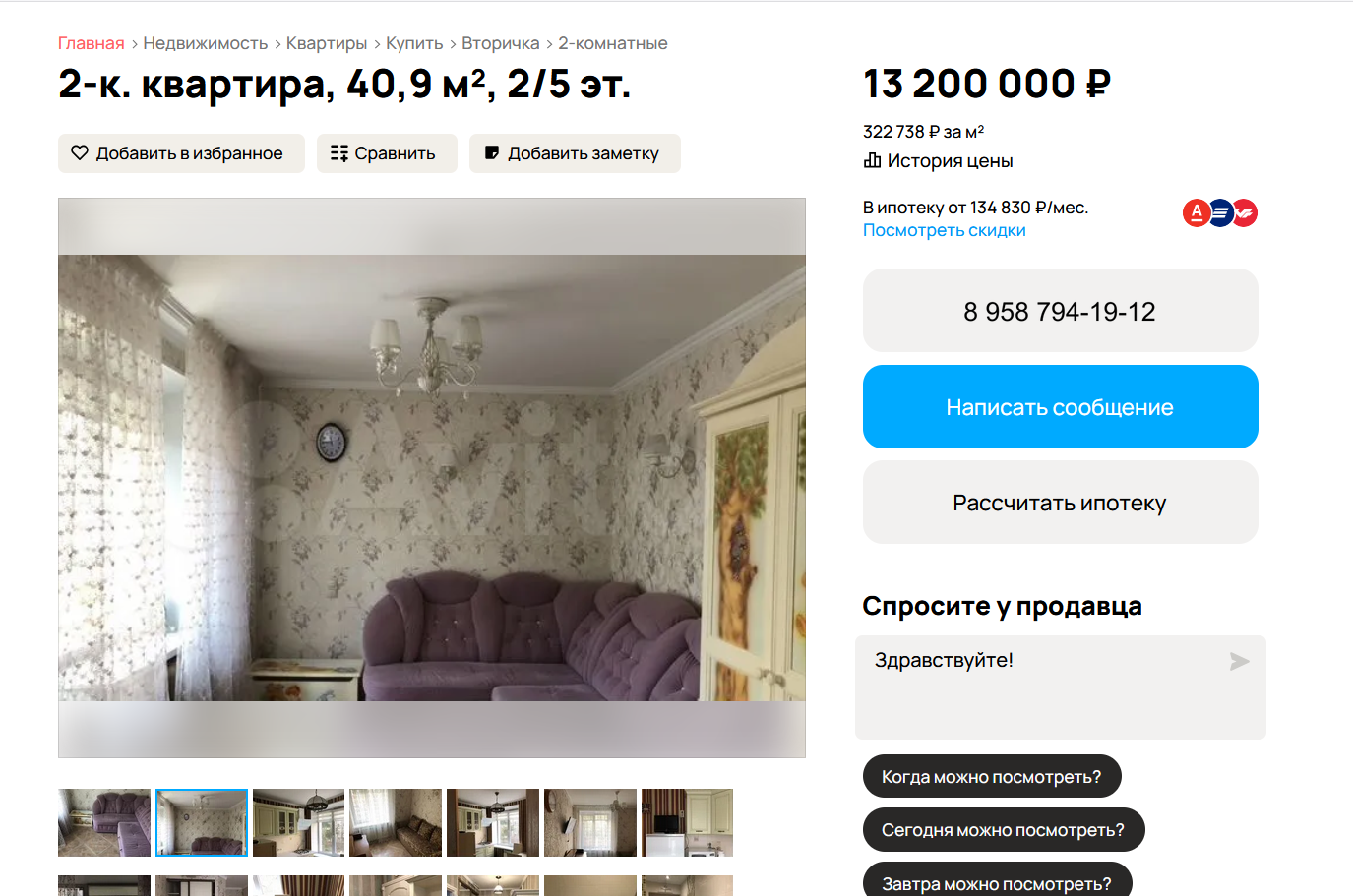Click the compare list icon
Image resolution: width=1353 pixels, height=896 pixels.
(x=339, y=153)
